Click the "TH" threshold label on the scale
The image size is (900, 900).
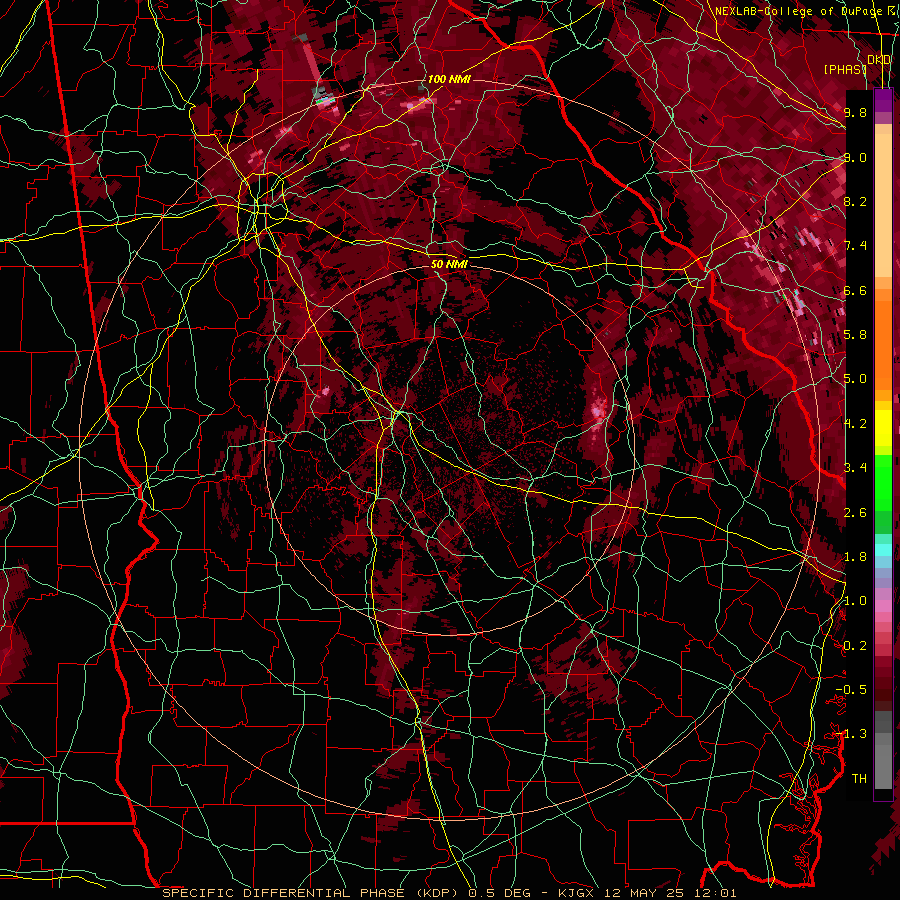click(859, 779)
